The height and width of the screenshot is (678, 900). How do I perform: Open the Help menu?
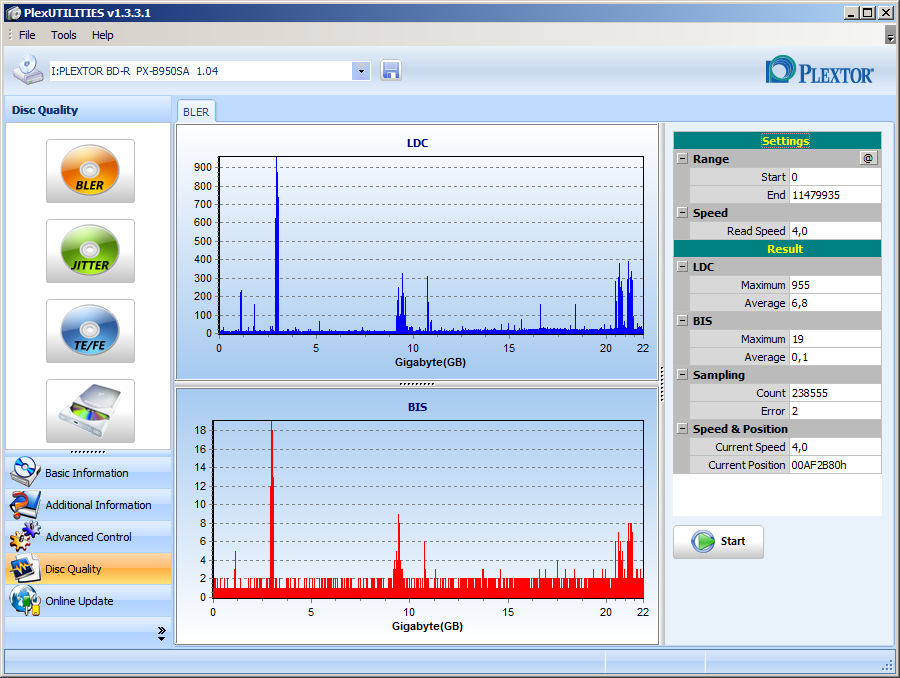(x=103, y=35)
